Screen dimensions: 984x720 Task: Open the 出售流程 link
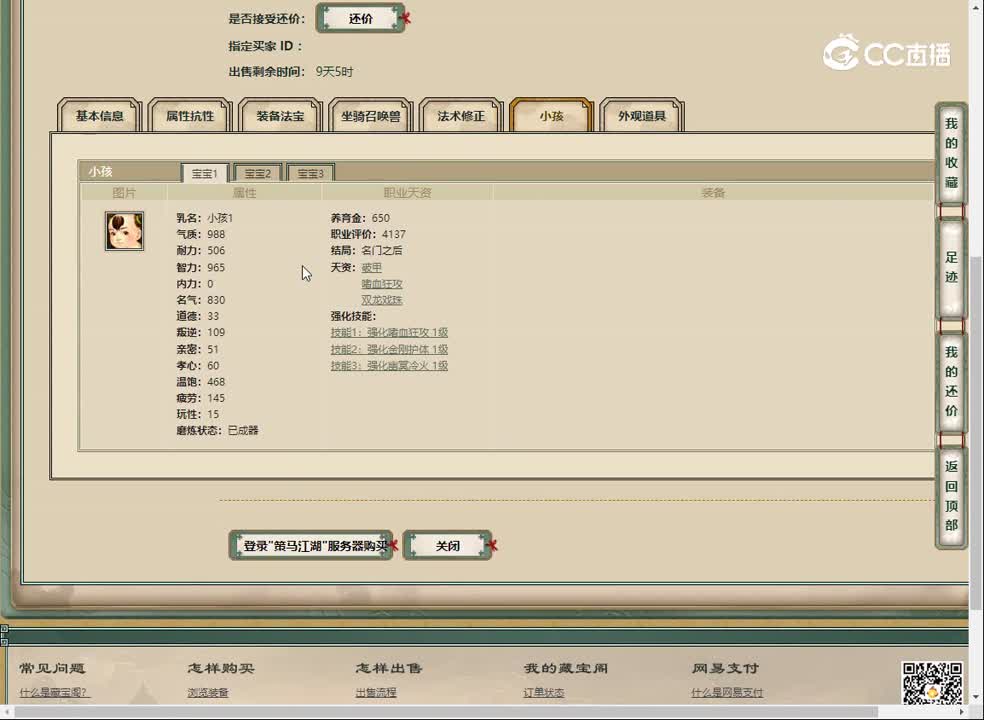[x=375, y=692]
